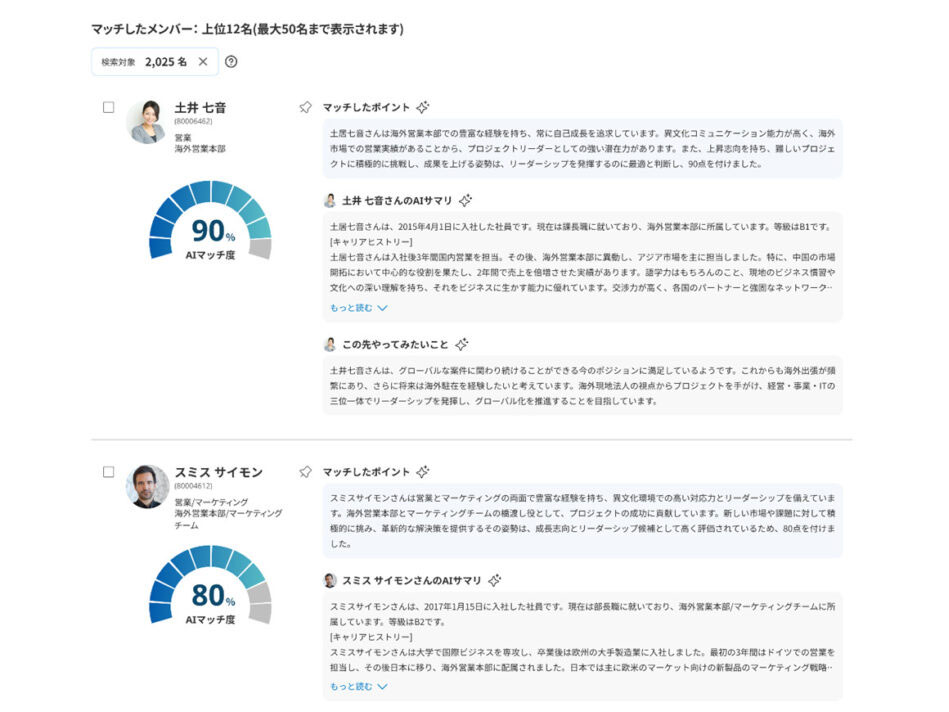Click sparkle icon next to second マッチしたポイント

pyautogui.click(x=423, y=471)
